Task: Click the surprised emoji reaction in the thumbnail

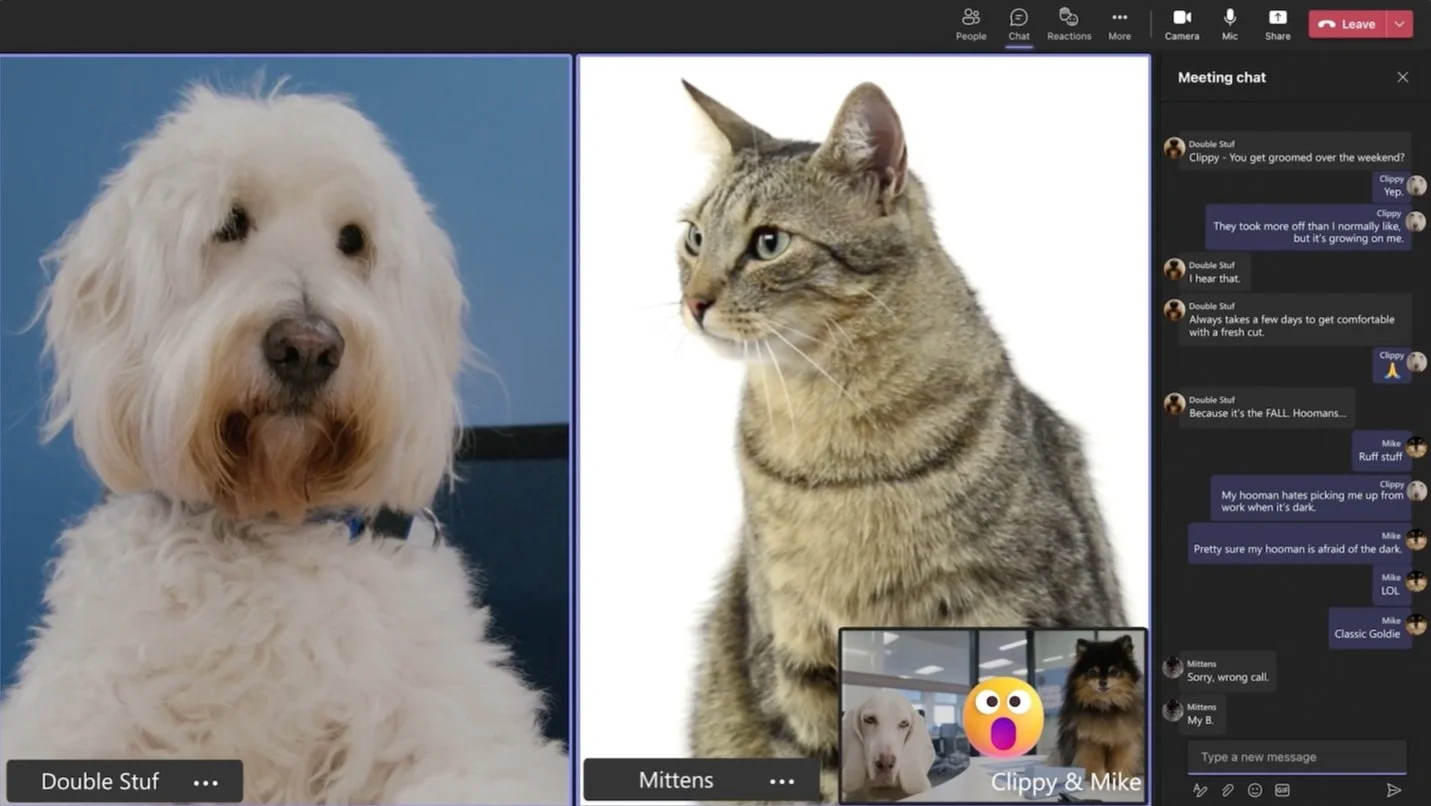Action: [x=1003, y=716]
